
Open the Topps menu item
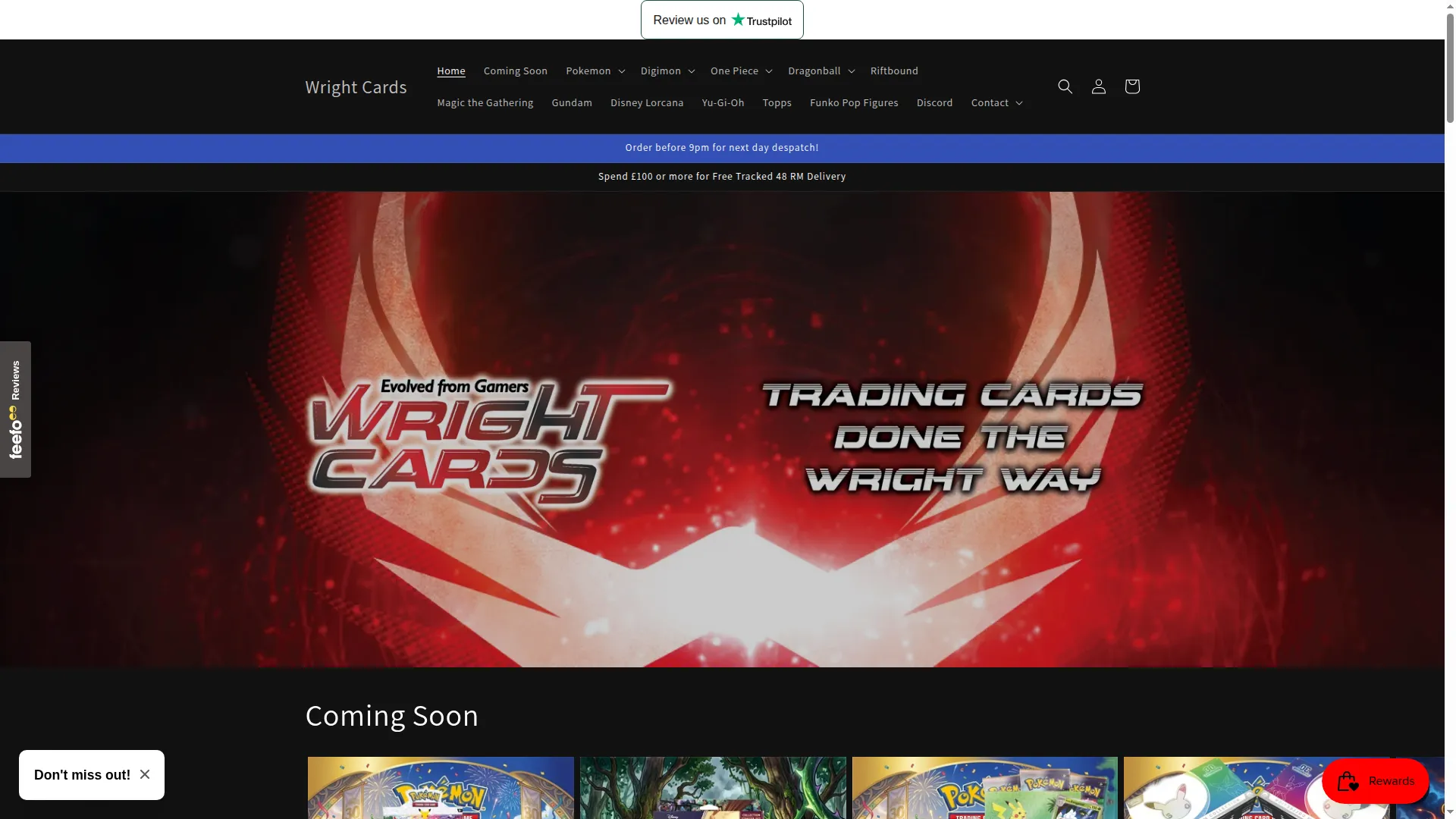click(x=777, y=102)
